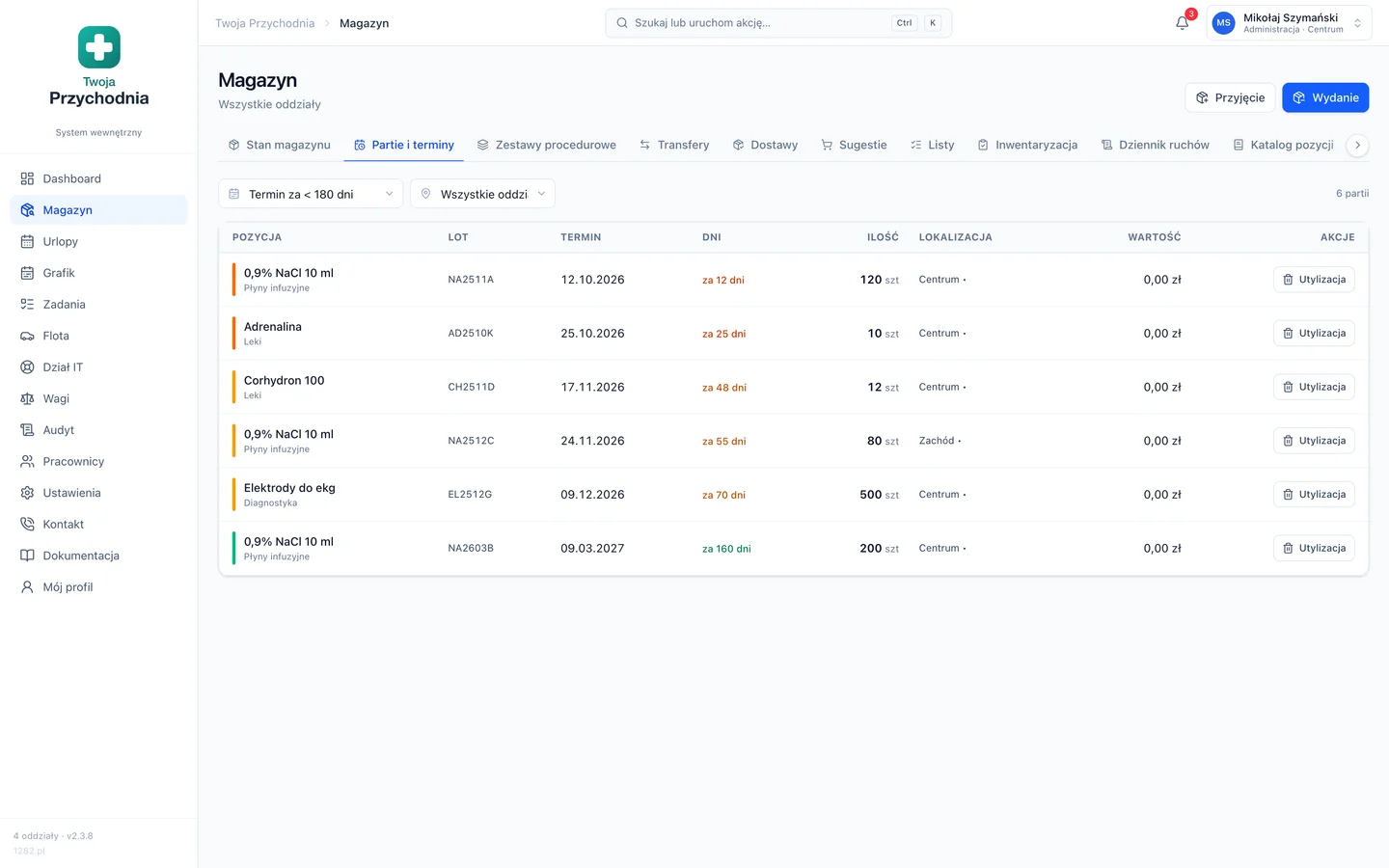This screenshot has width=1389, height=868.
Task: Click the Kontakt phone icon in sidebar
Action: pos(27,524)
